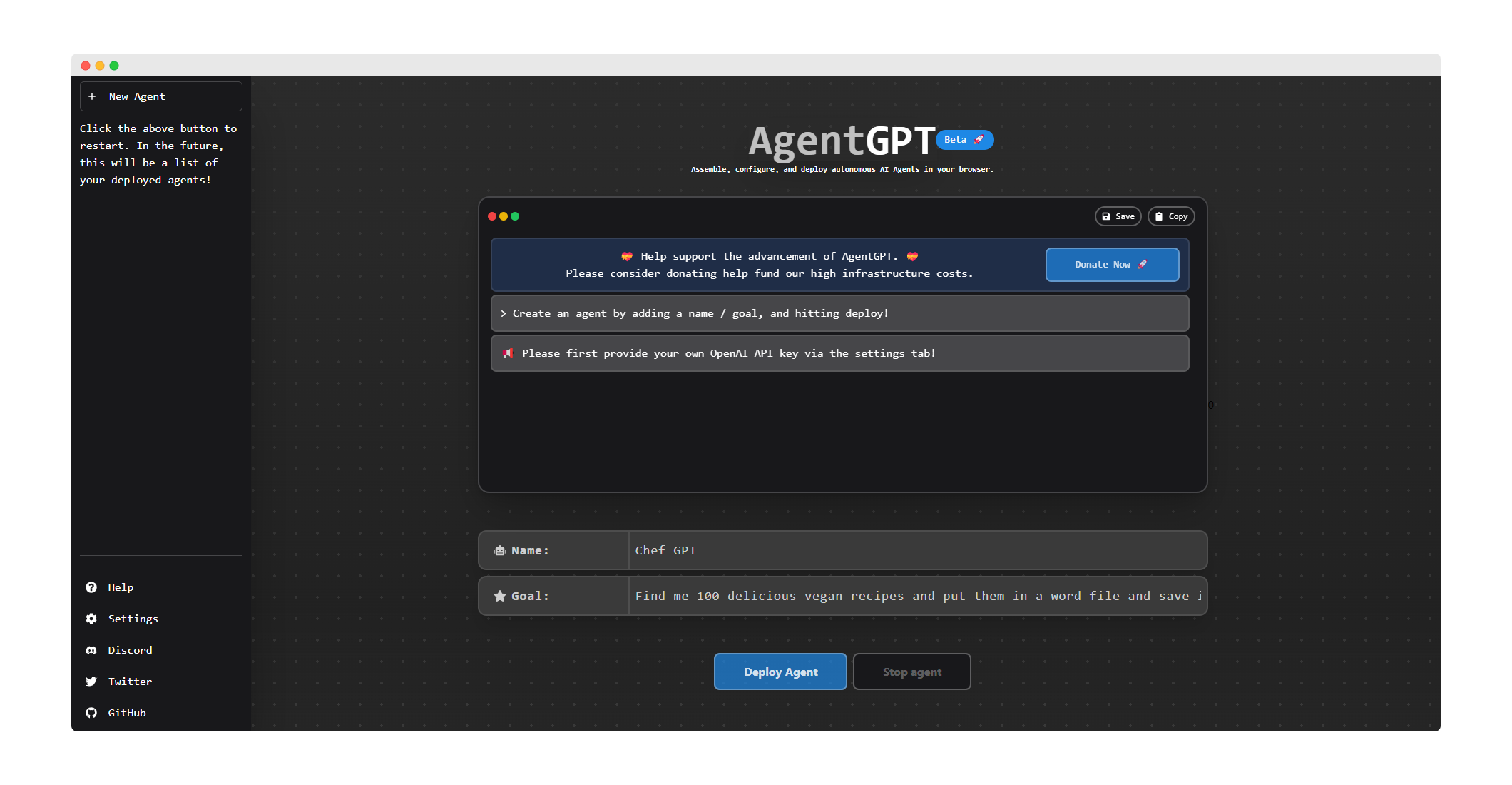Click the megaphone icon in the API key message
The height and width of the screenshot is (785, 1512).
[x=508, y=353]
